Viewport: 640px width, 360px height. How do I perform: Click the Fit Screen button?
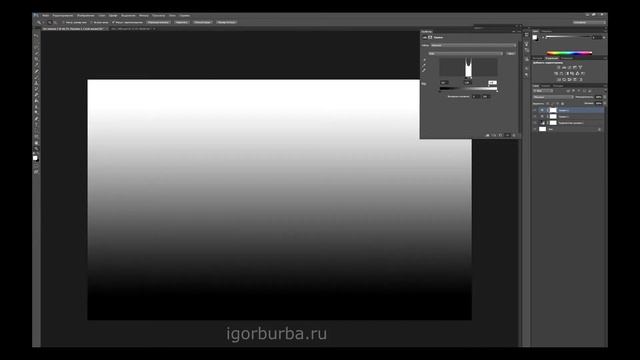pos(182,22)
